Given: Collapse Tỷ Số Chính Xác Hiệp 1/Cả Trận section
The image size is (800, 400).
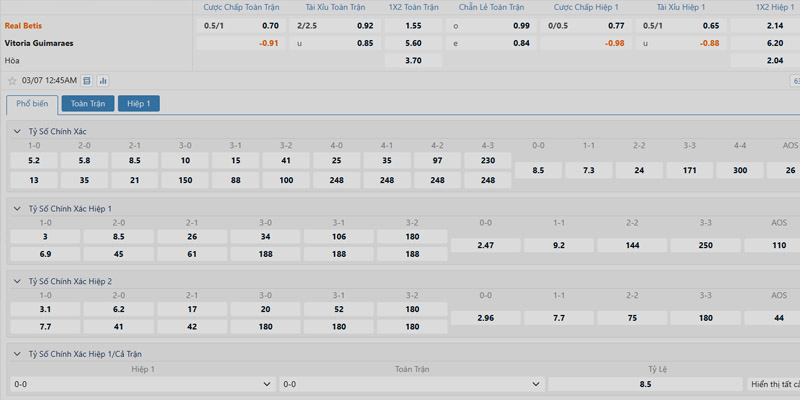Looking at the screenshot, I should 17,354.
